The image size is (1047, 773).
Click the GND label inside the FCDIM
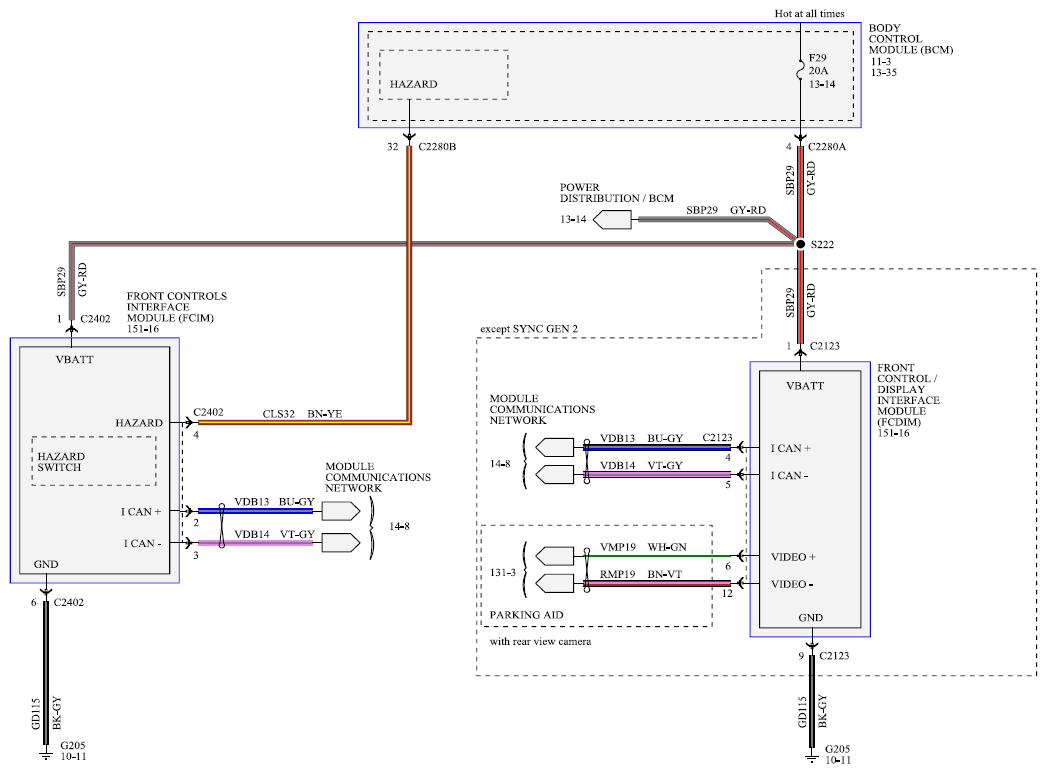[811, 617]
